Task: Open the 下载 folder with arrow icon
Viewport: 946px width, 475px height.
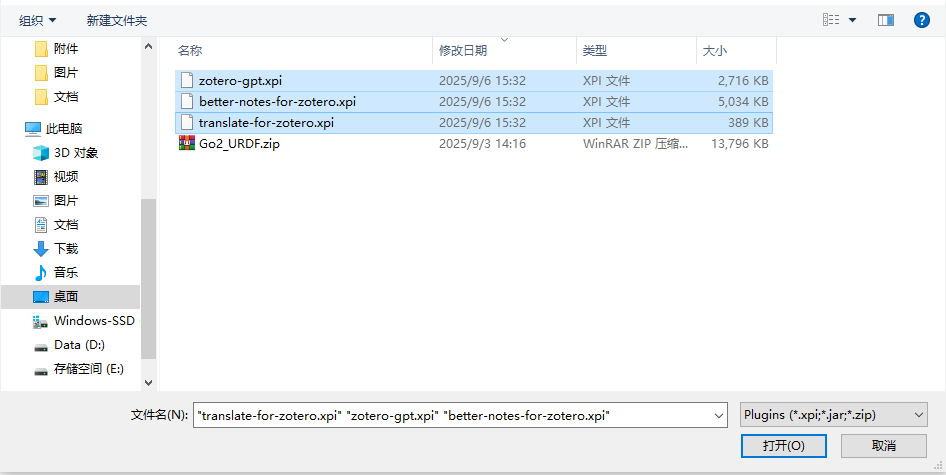Action: 40,249
